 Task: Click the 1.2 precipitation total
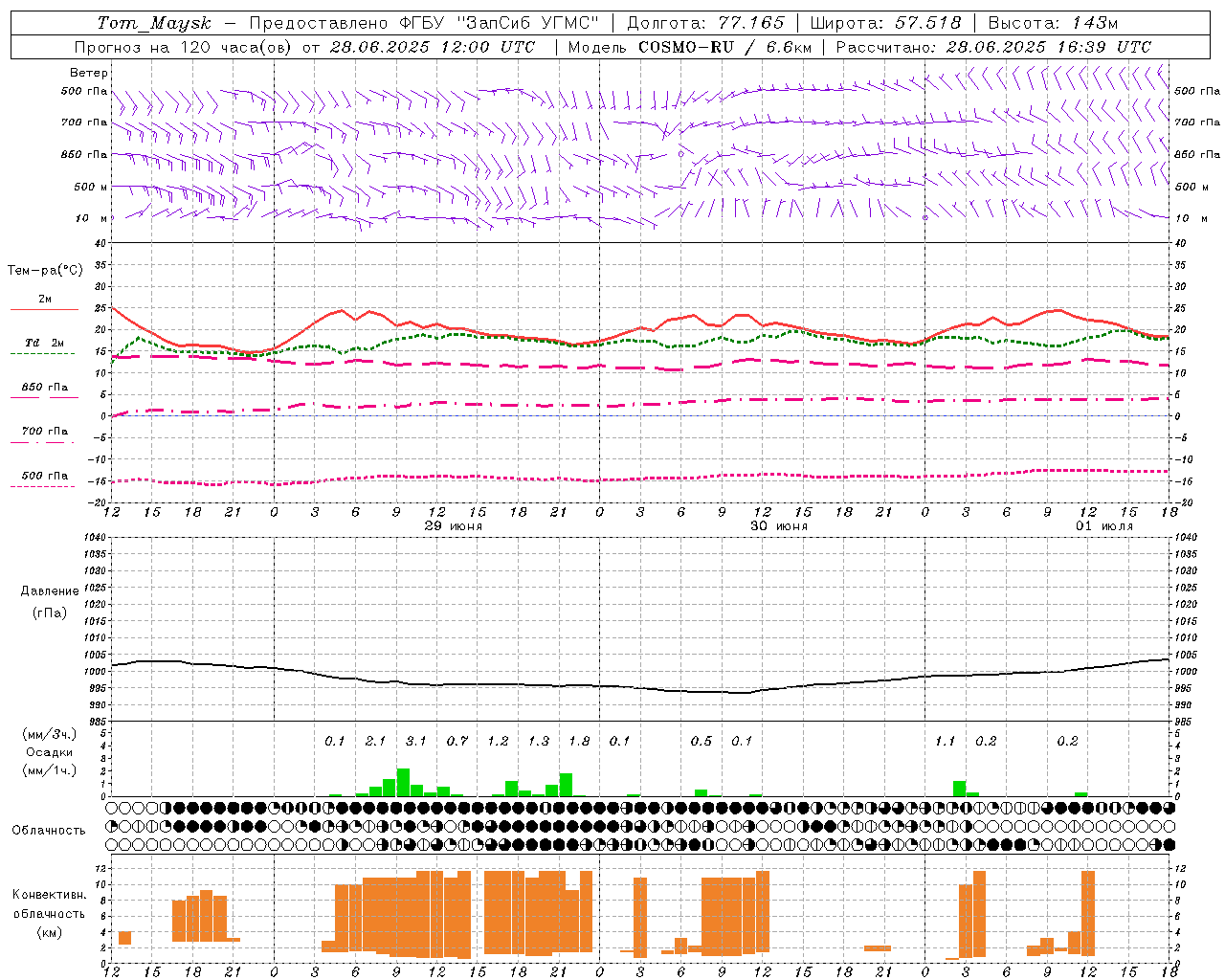tap(498, 741)
